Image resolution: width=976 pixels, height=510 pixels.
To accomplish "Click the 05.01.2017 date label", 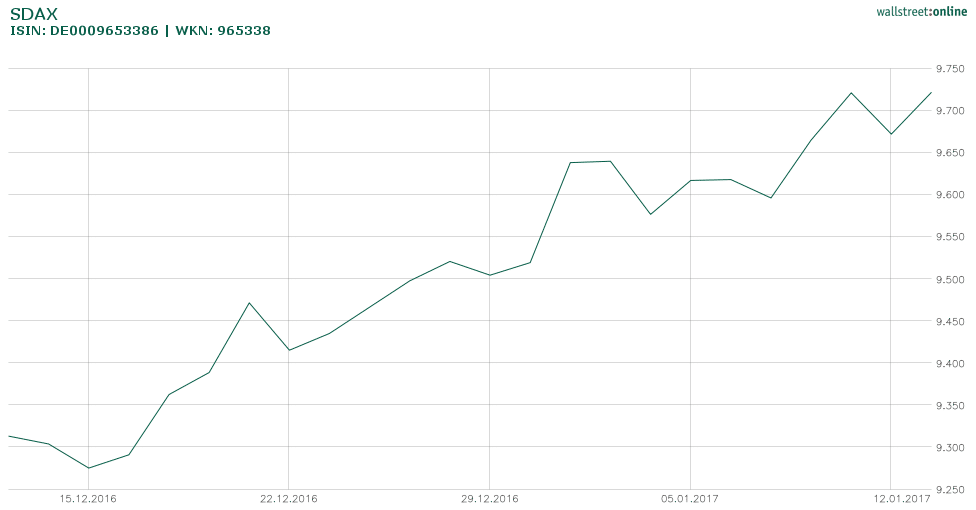I will (690, 499).
